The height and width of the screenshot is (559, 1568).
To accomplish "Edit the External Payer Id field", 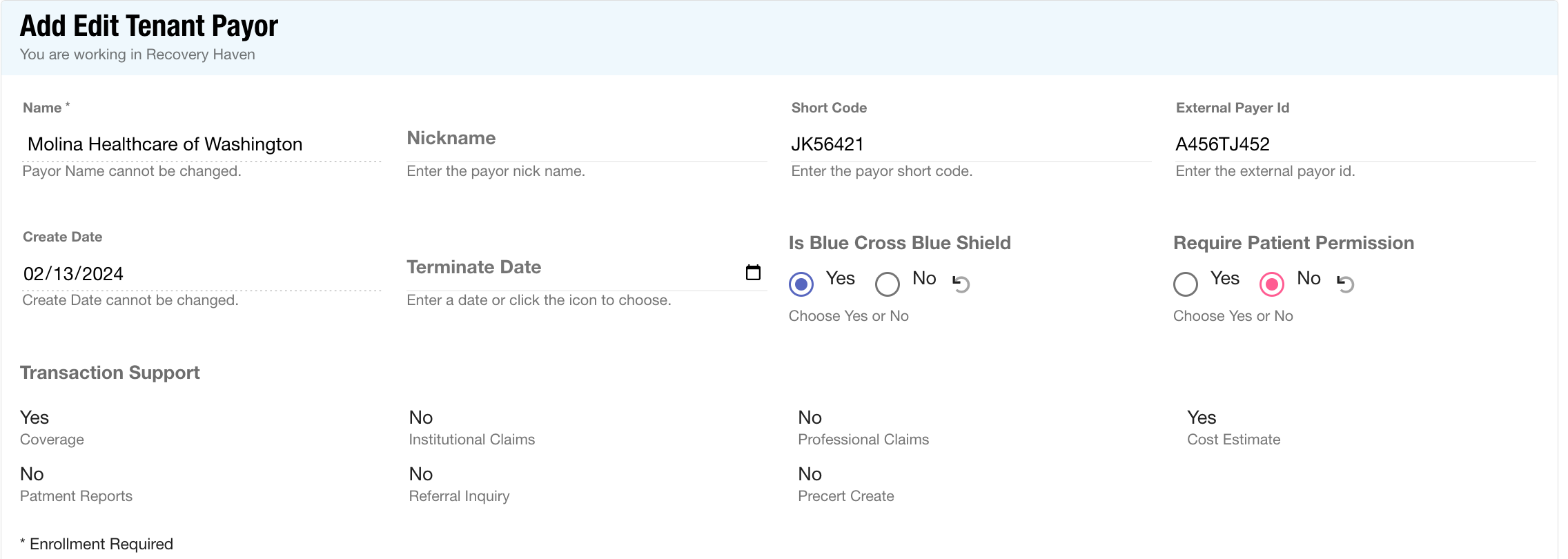I will pos(1354,144).
